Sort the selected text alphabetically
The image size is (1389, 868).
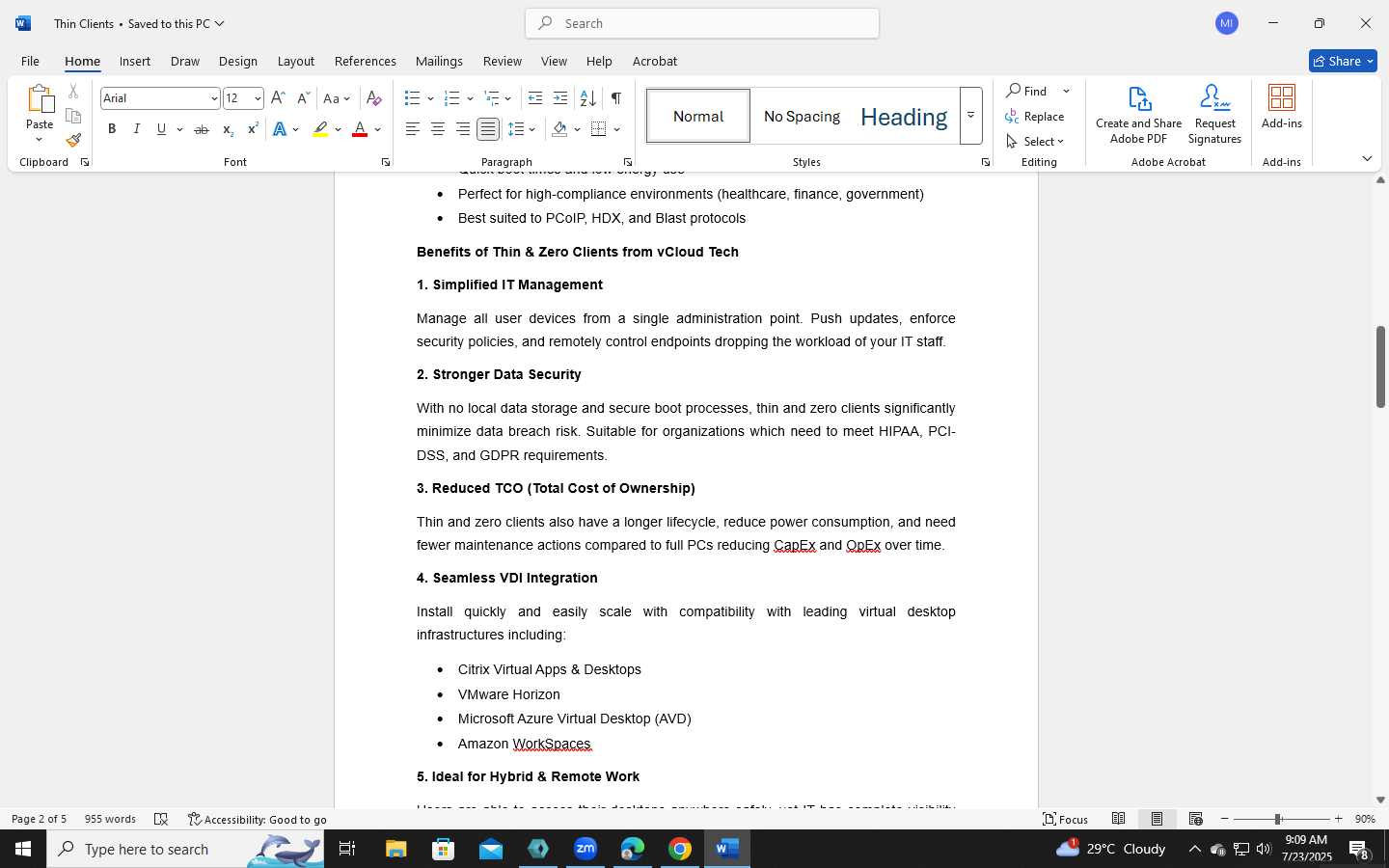(x=587, y=98)
